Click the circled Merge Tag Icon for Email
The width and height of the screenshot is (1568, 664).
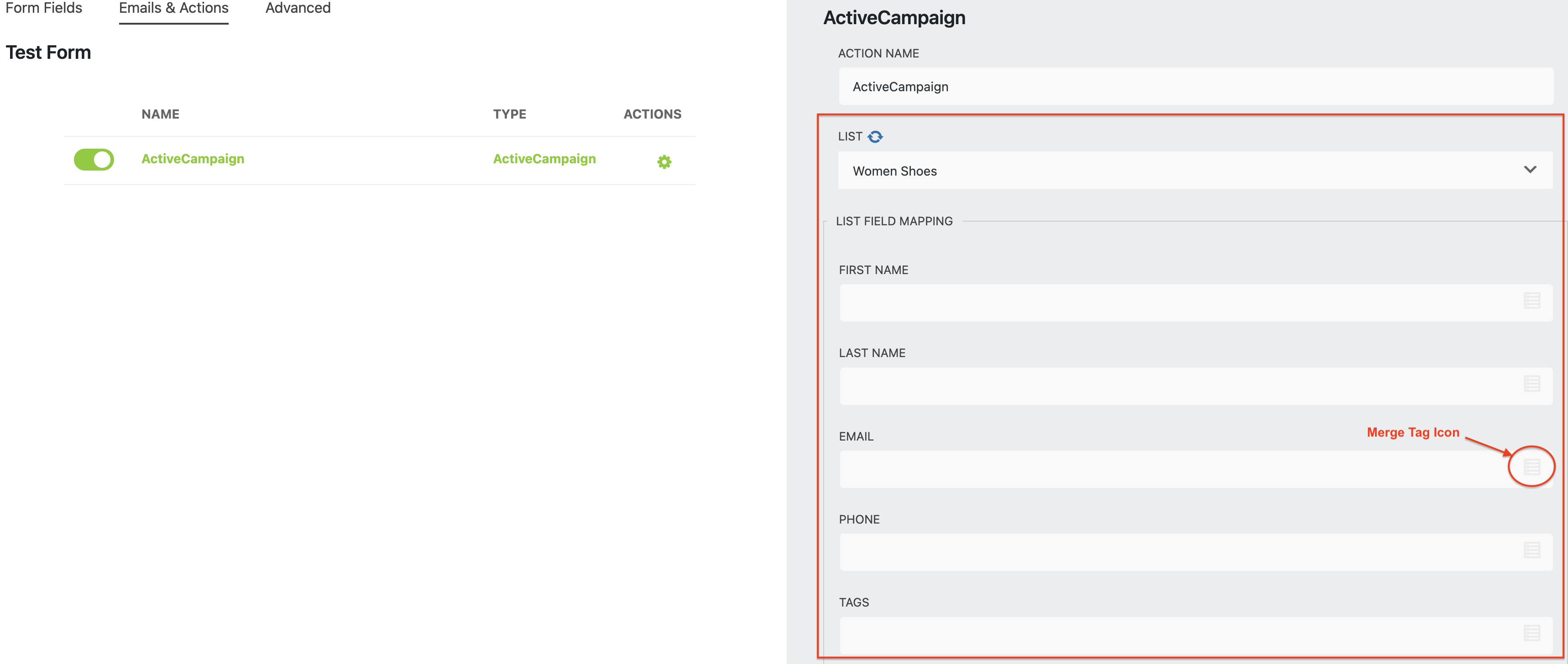(1531, 467)
